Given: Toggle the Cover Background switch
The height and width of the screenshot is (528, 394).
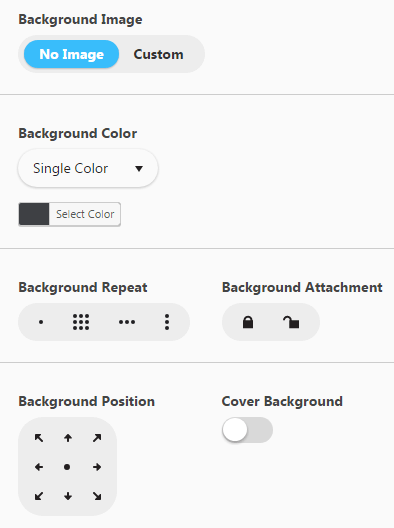Looking at the screenshot, I should point(247,430).
